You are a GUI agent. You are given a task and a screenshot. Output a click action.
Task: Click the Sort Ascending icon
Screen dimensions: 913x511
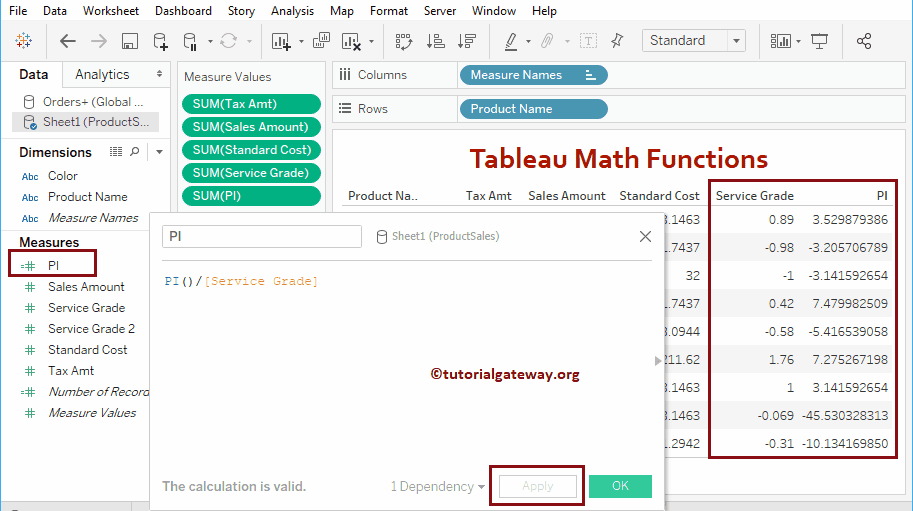436,41
